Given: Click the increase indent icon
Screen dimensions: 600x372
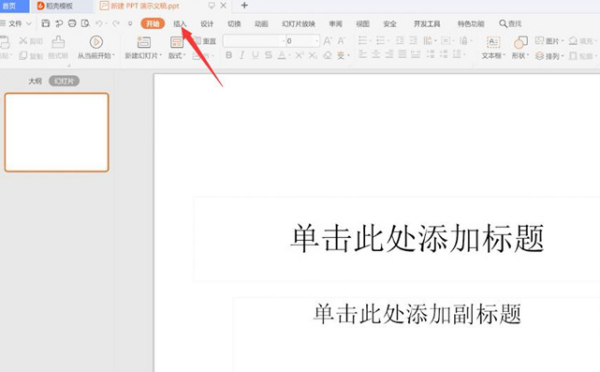Looking at the screenshot, I should pyautogui.click(x=413, y=40).
